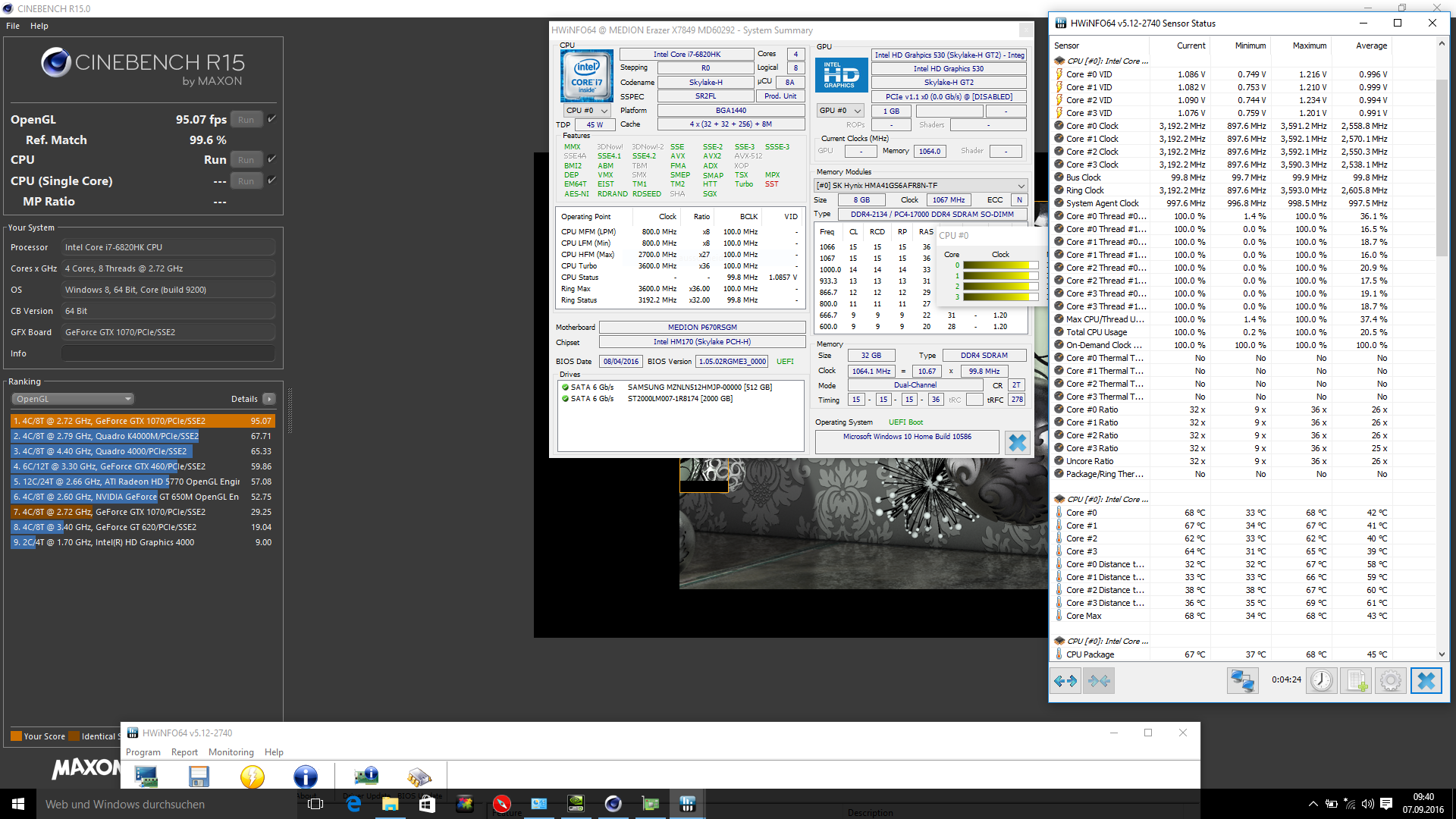The width and height of the screenshot is (1456, 819).
Task: Toggle the CPU (Single Core) checkbox
Action: coord(271,180)
